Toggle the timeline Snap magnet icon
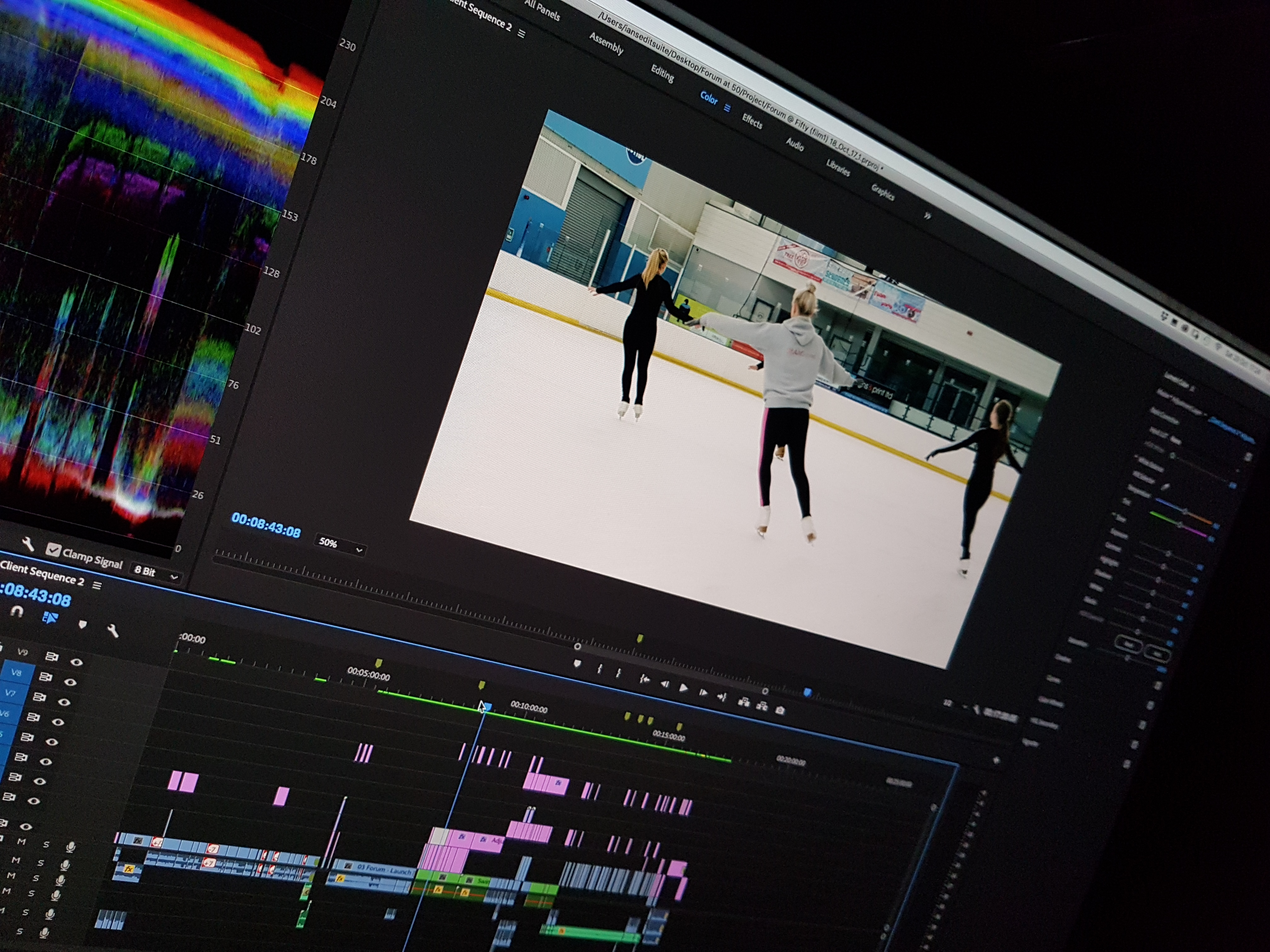Screen dimensions: 1270x952 pos(17,612)
